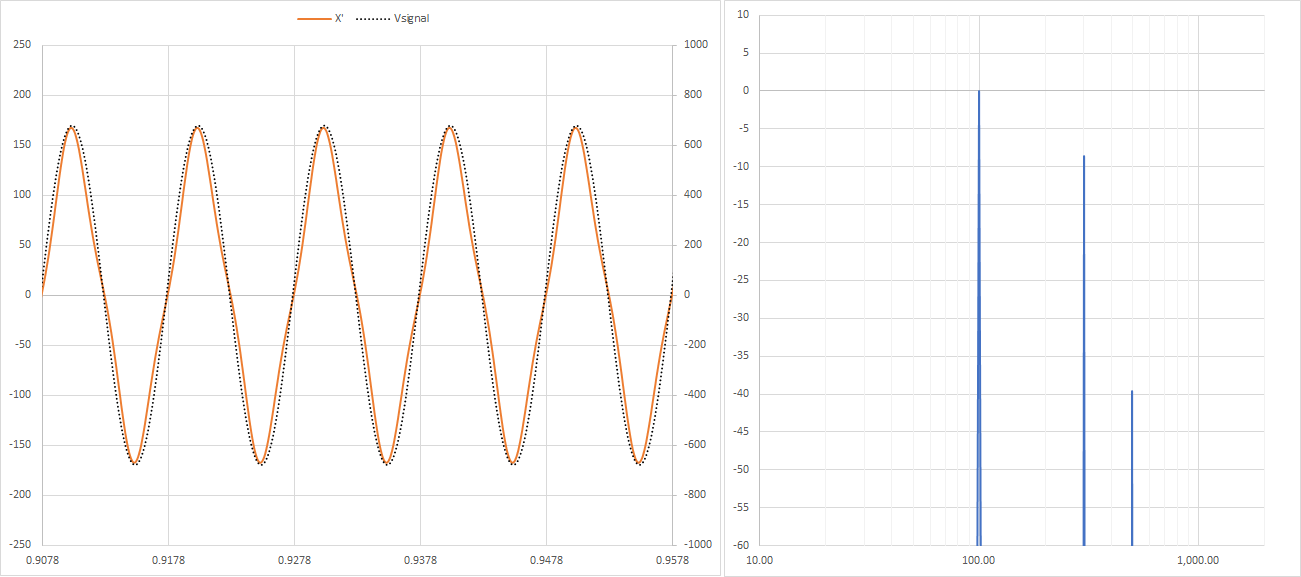Click the spectrum peak near -9 dB
This screenshot has height=577, width=1301.
(1084, 350)
